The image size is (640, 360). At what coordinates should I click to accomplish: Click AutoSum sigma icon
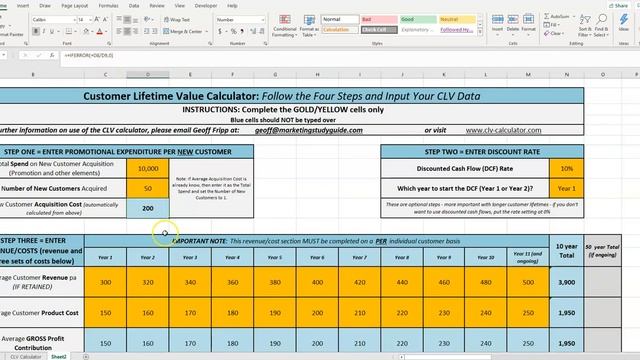pos(547,16)
